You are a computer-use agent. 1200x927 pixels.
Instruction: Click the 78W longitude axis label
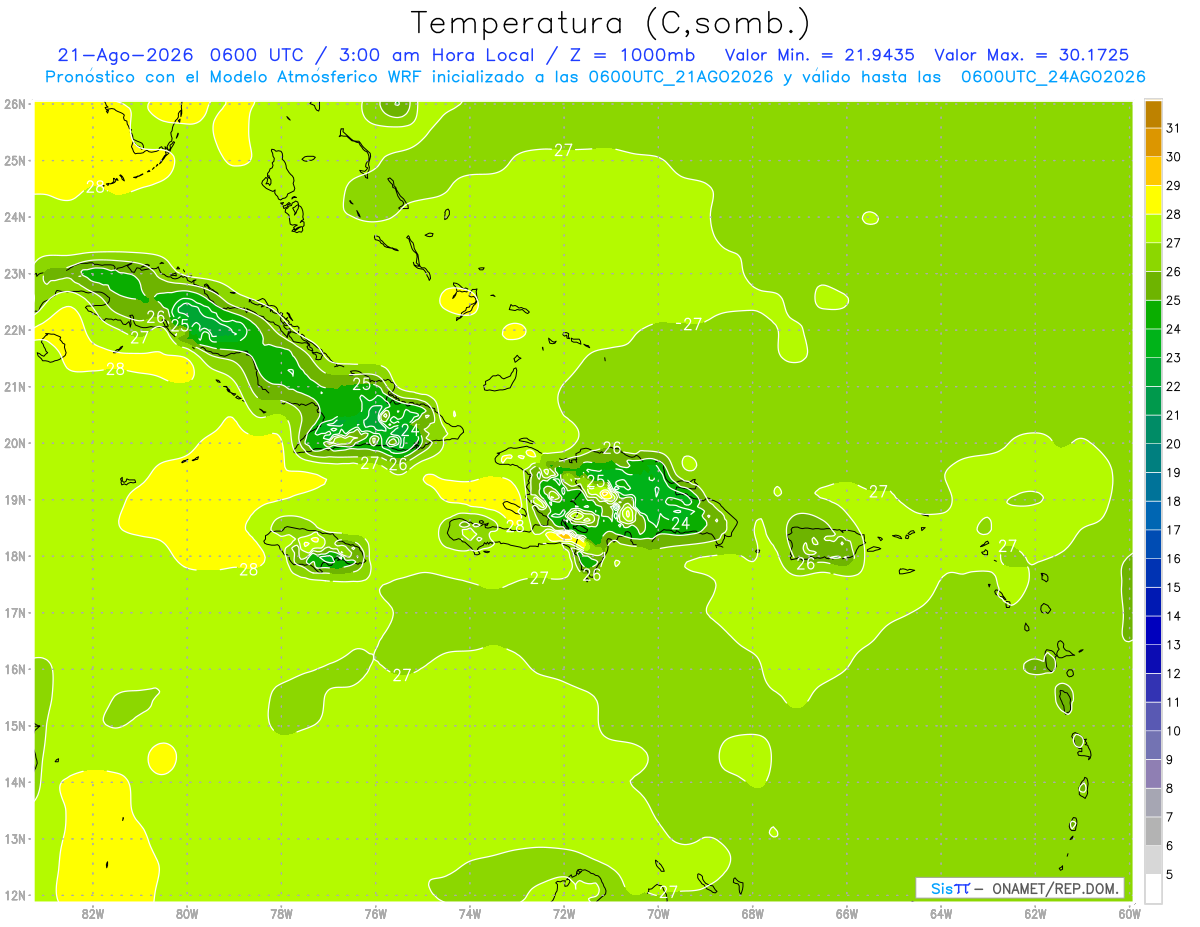(281, 912)
